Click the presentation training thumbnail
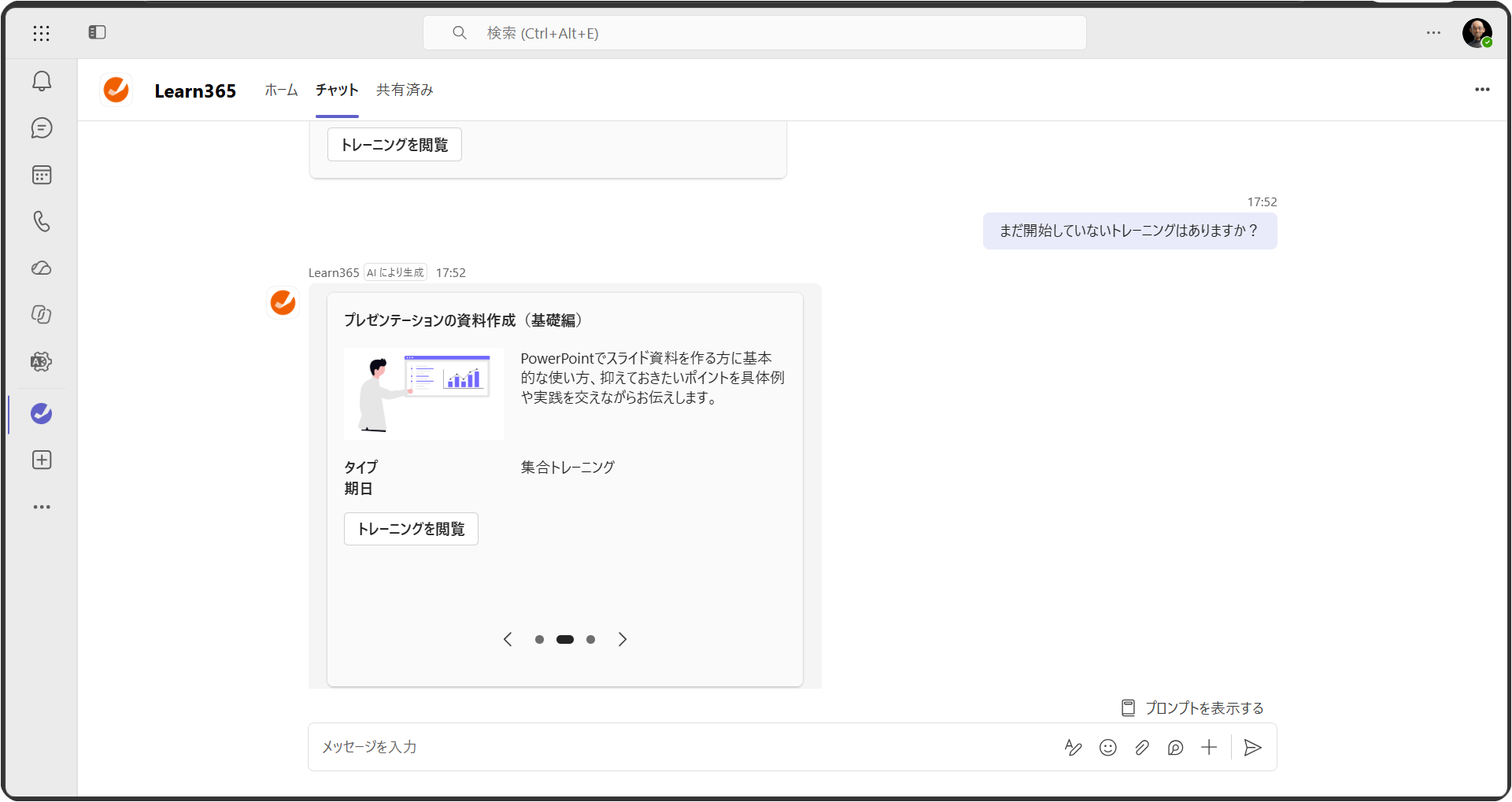This screenshot has width=1512, height=802. point(423,394)
